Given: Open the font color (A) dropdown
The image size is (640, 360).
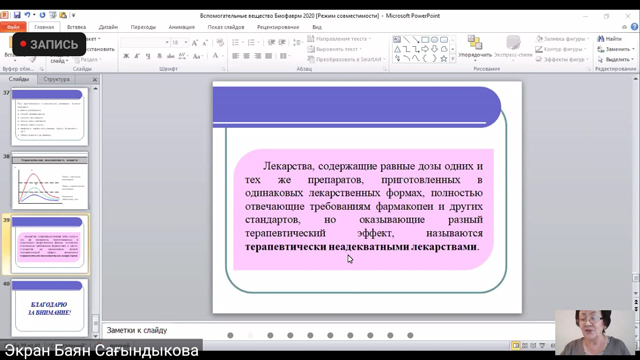Looking at the screenshot, I should coord(217,56).
